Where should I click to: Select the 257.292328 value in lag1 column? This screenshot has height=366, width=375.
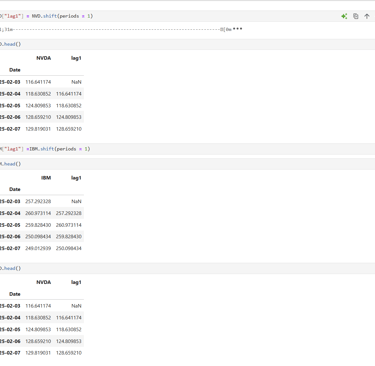69,213
